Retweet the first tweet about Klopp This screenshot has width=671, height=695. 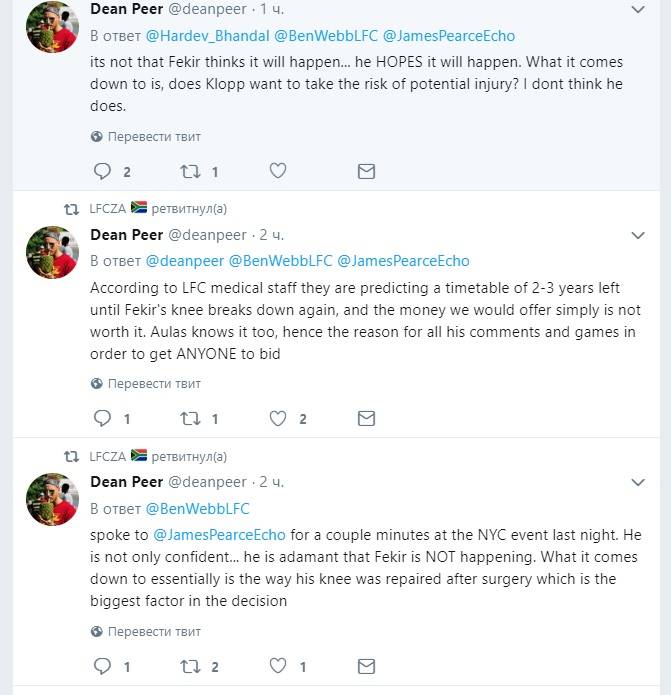click(190, 171)
